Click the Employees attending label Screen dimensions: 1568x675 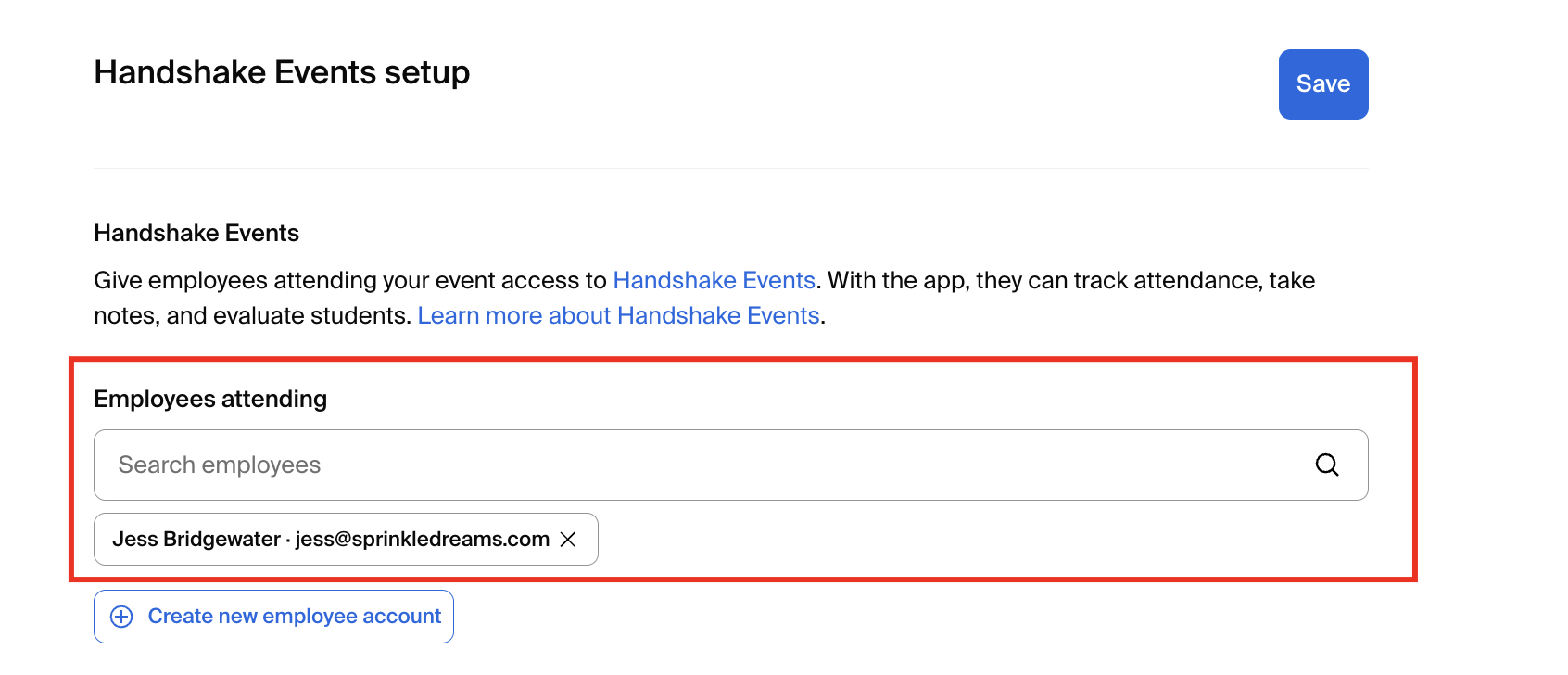click(x=210, y=399)
